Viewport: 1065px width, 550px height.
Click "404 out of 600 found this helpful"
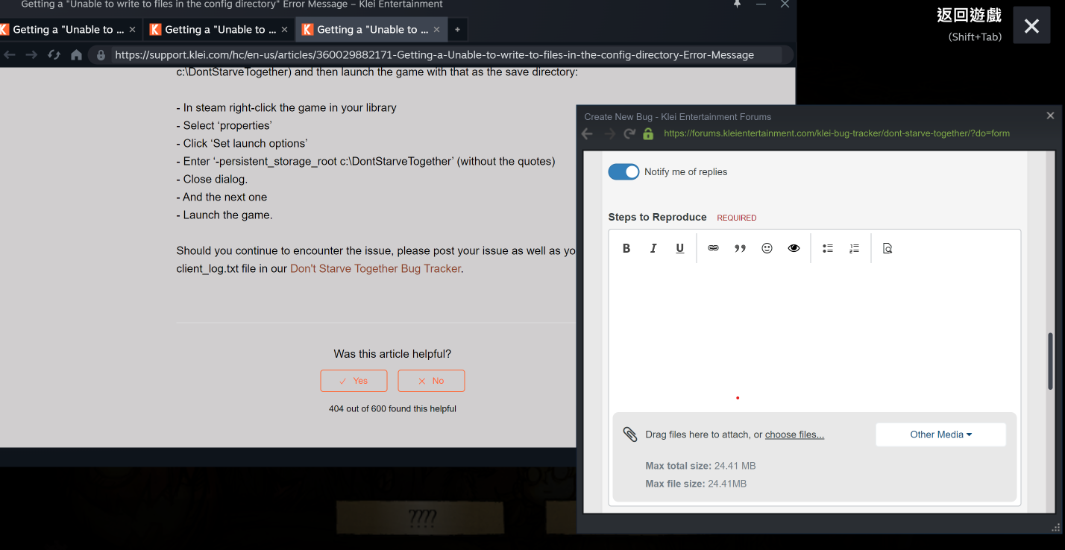click(393, 409)
